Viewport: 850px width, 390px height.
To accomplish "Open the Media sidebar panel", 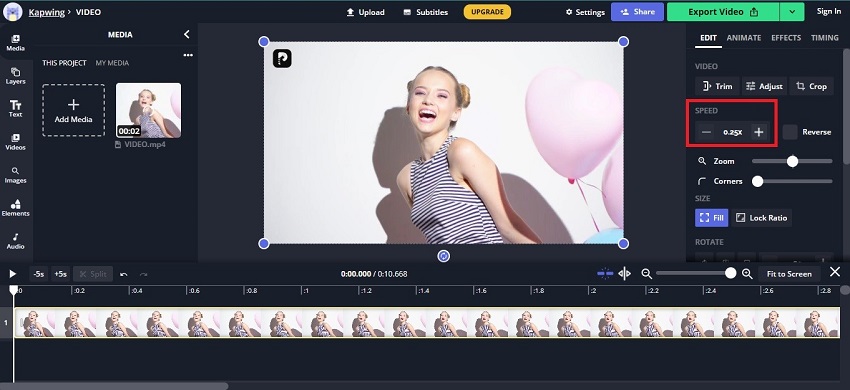I will [x=15, y=42].
